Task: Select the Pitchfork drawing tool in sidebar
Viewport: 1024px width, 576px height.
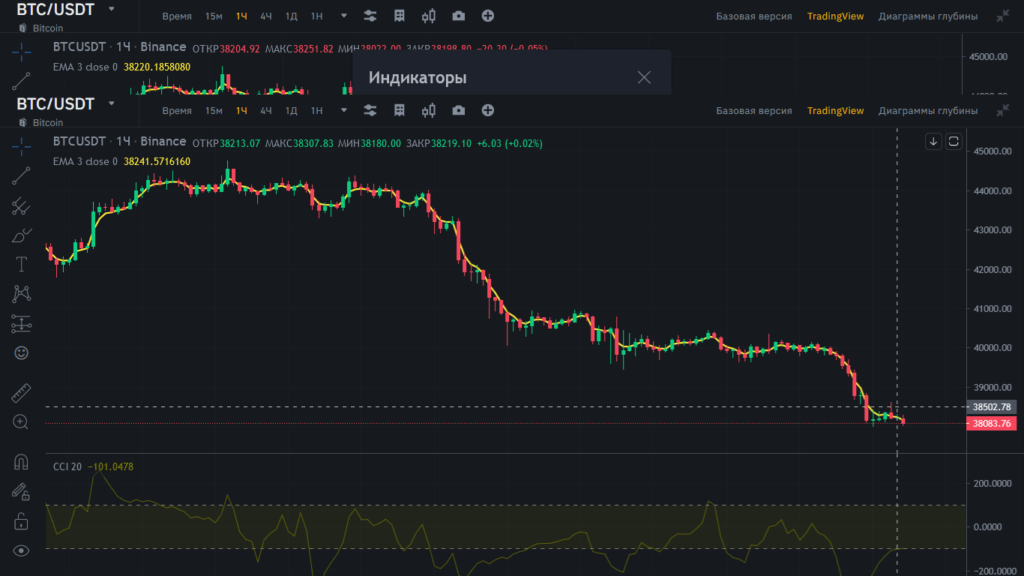Action: [20, 207]
